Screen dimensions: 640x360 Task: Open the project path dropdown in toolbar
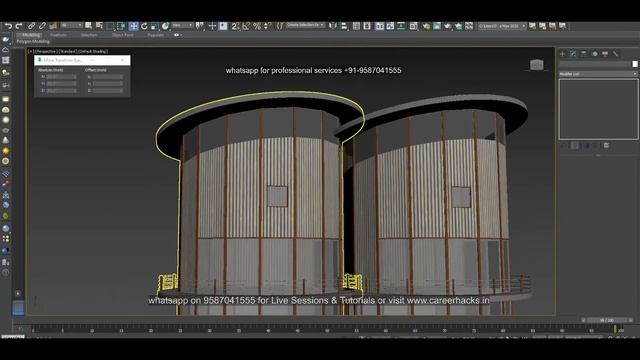point(502,26)
